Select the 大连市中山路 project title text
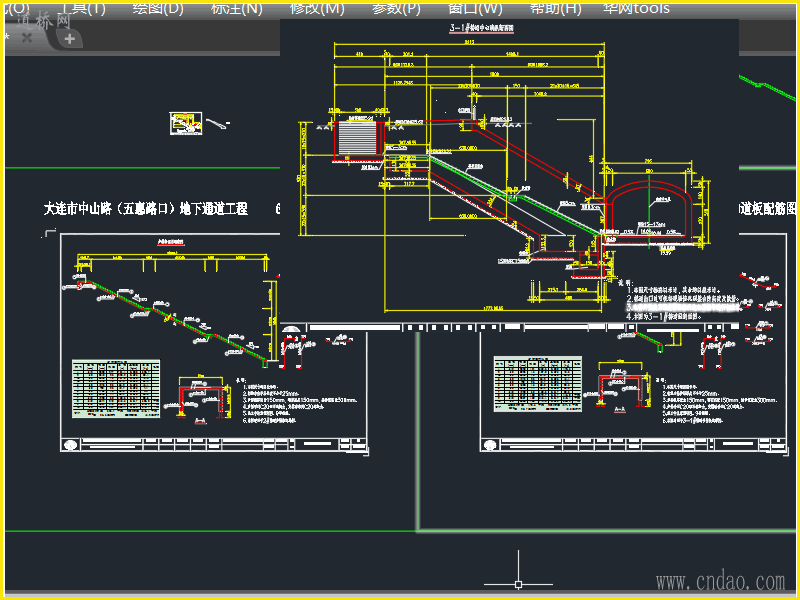 [x=145, y=209]
